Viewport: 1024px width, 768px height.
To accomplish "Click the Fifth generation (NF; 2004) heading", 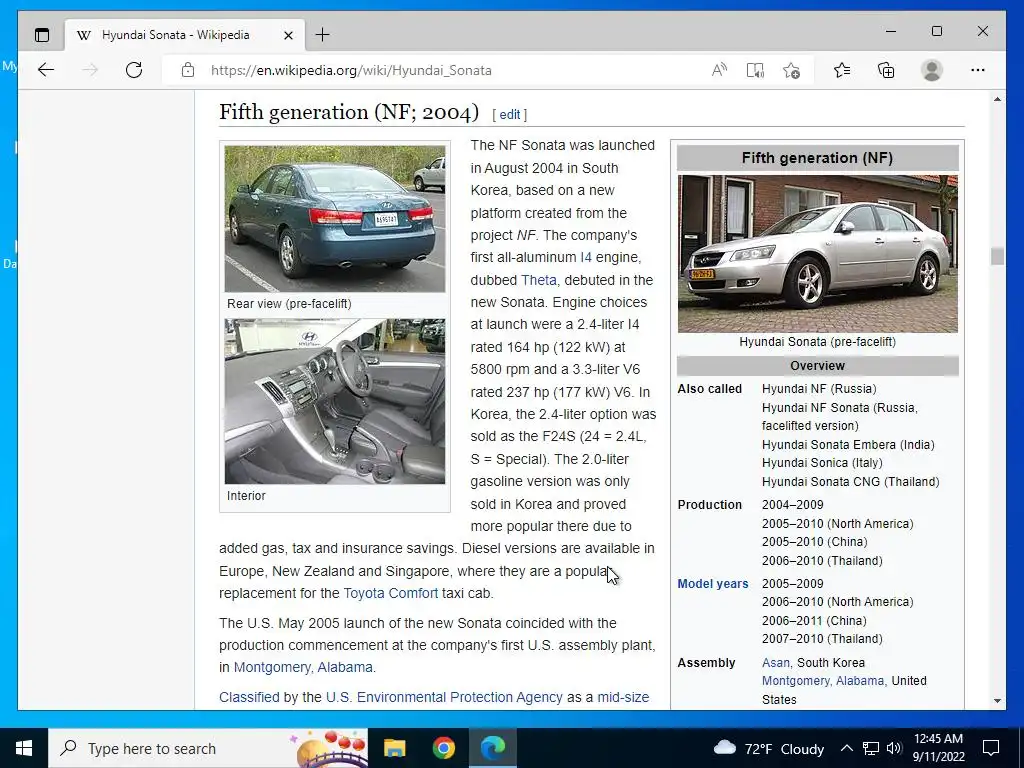I will (349, 112).
